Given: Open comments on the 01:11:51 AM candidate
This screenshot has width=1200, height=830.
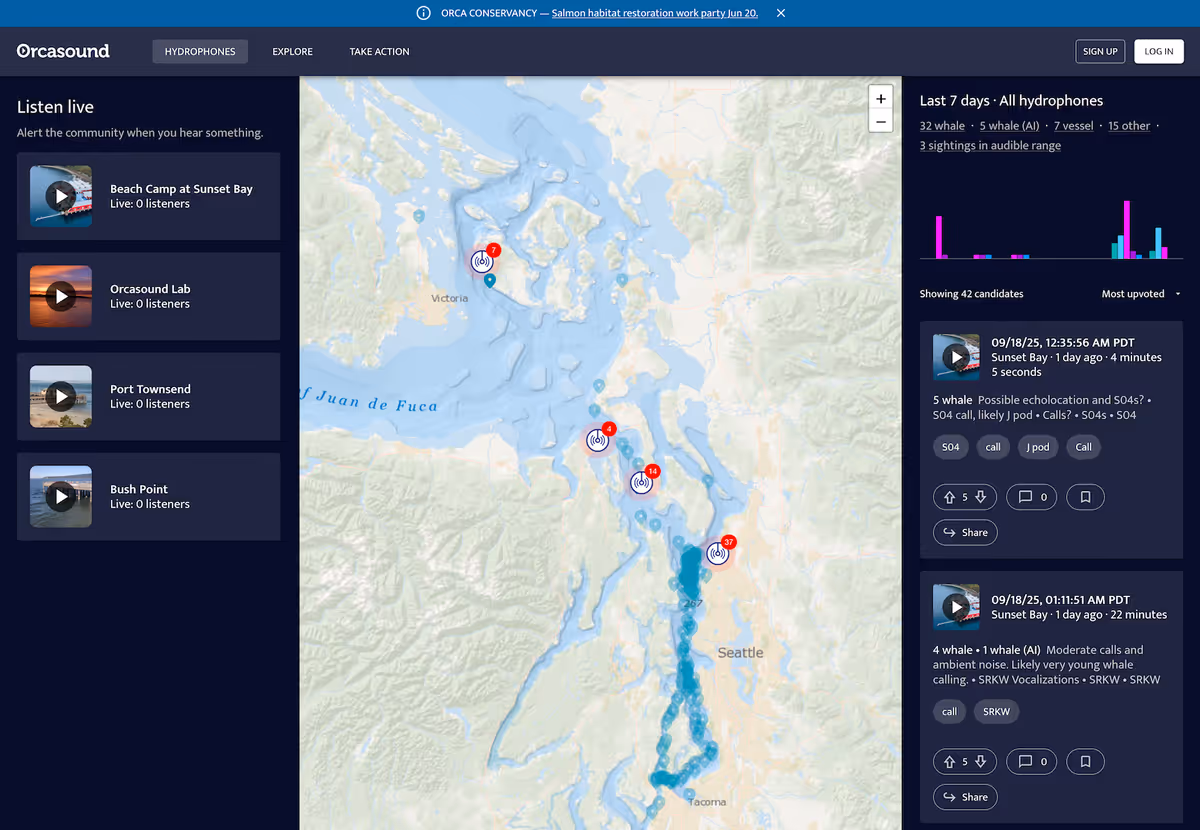Looking at the screenshot, I should 1031,762.
